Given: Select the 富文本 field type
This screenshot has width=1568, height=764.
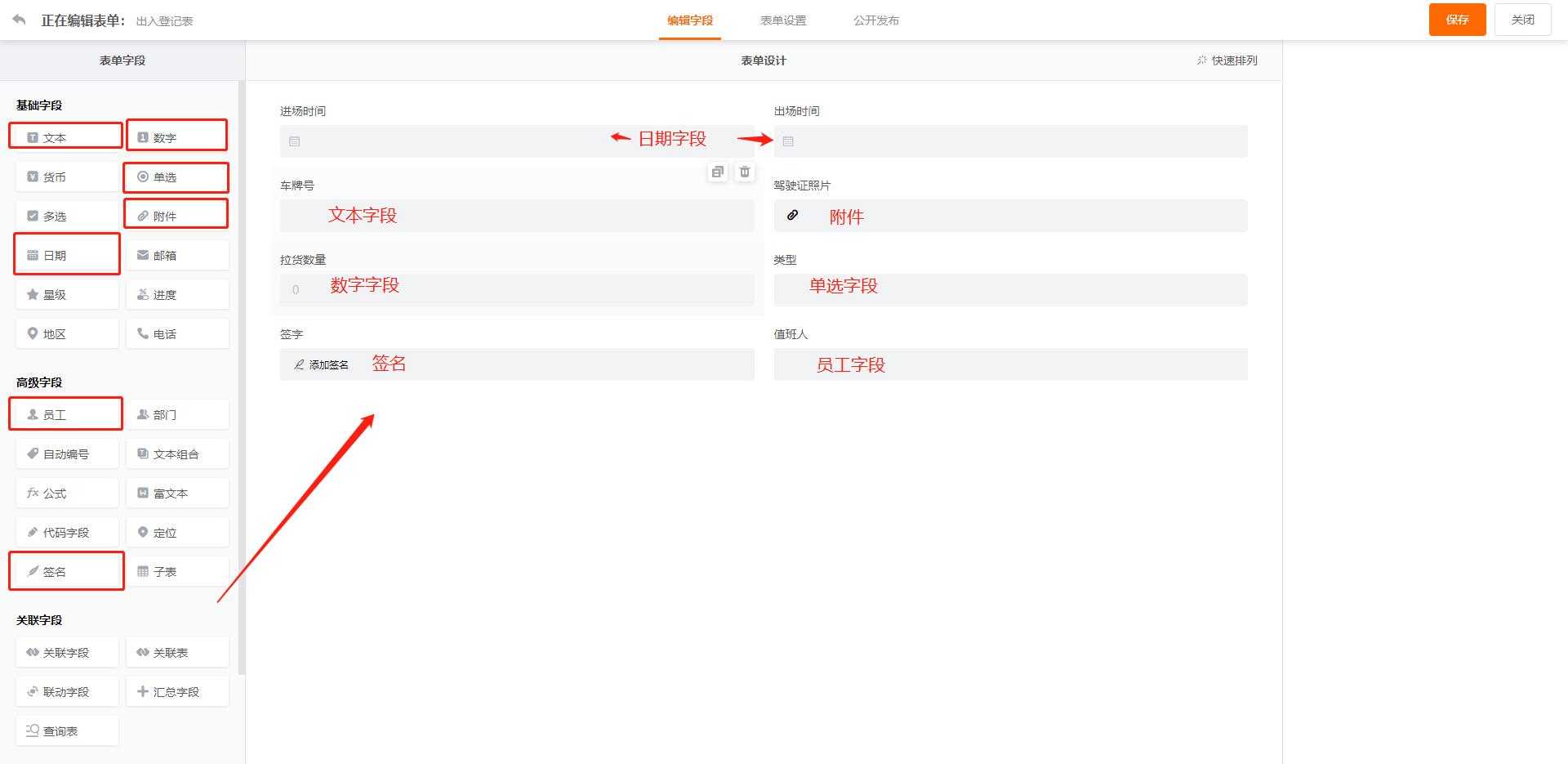Looking at the screenshot, I should 176,493.
